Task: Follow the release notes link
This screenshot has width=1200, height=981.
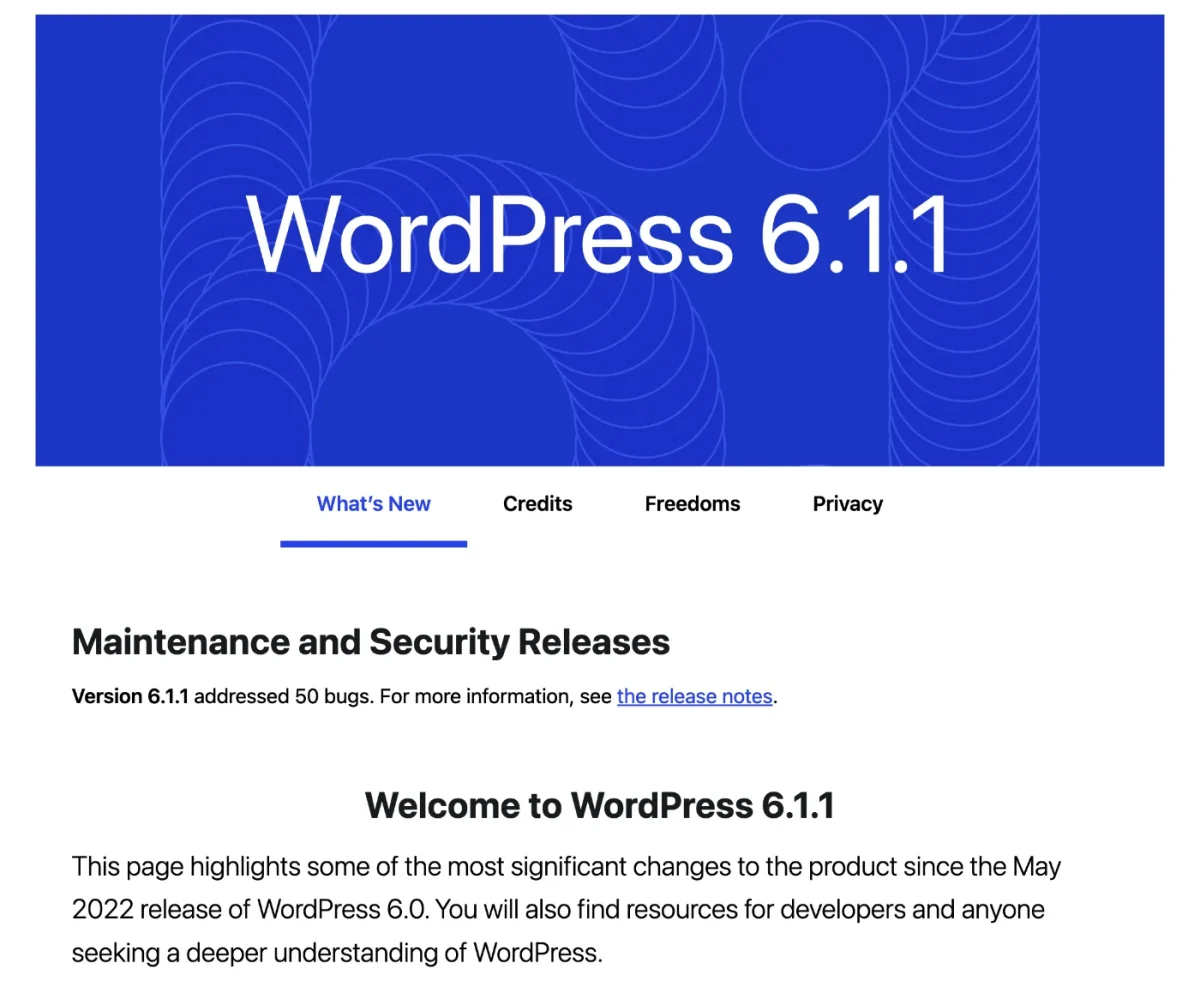Action: point(695,697)
